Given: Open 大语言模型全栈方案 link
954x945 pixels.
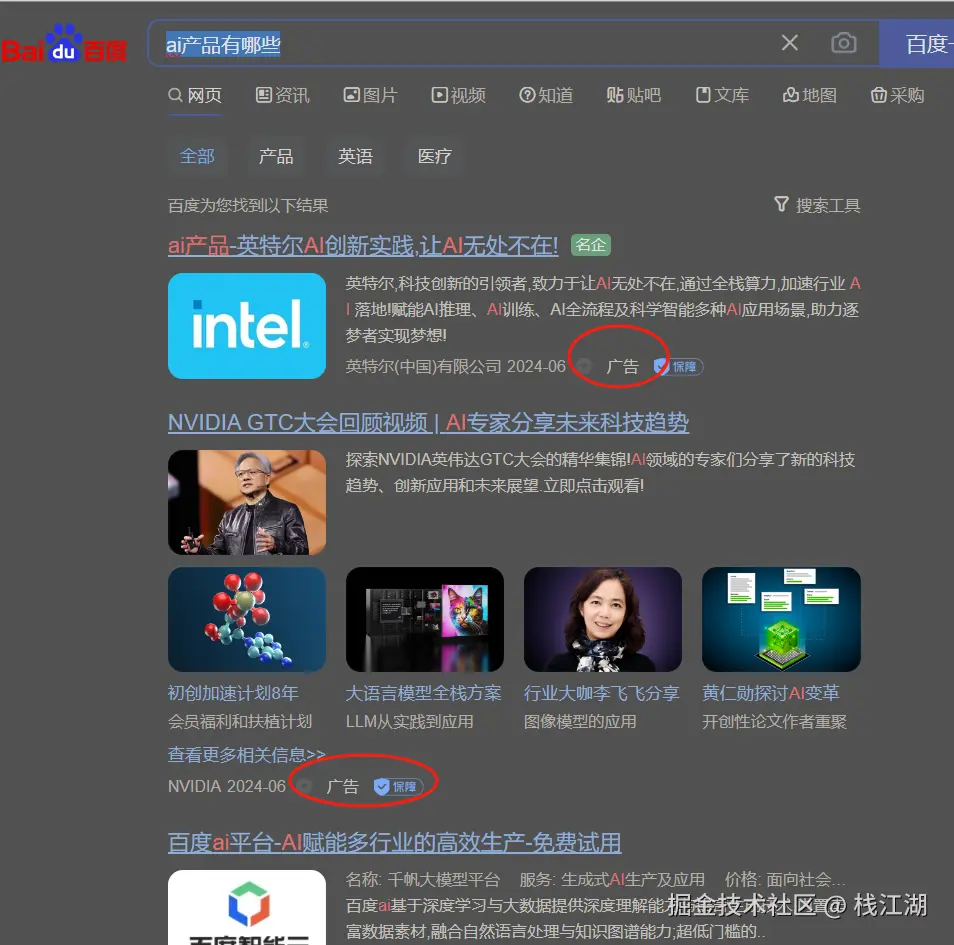Looking at the screenshot, I should (423, 693).
